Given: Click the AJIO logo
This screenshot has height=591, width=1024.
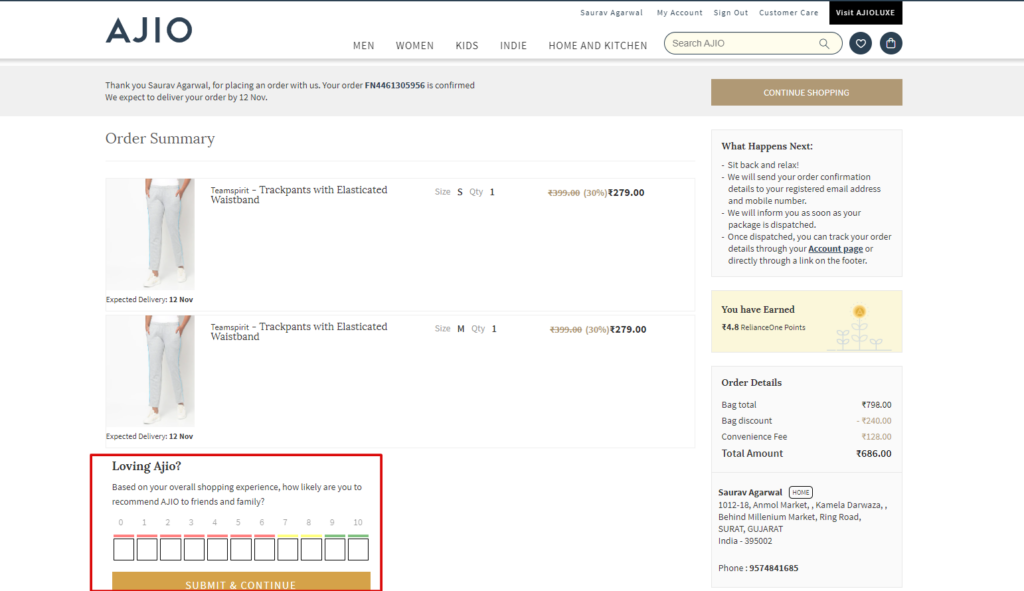Looking at the screenshot, I should point(149,30).
